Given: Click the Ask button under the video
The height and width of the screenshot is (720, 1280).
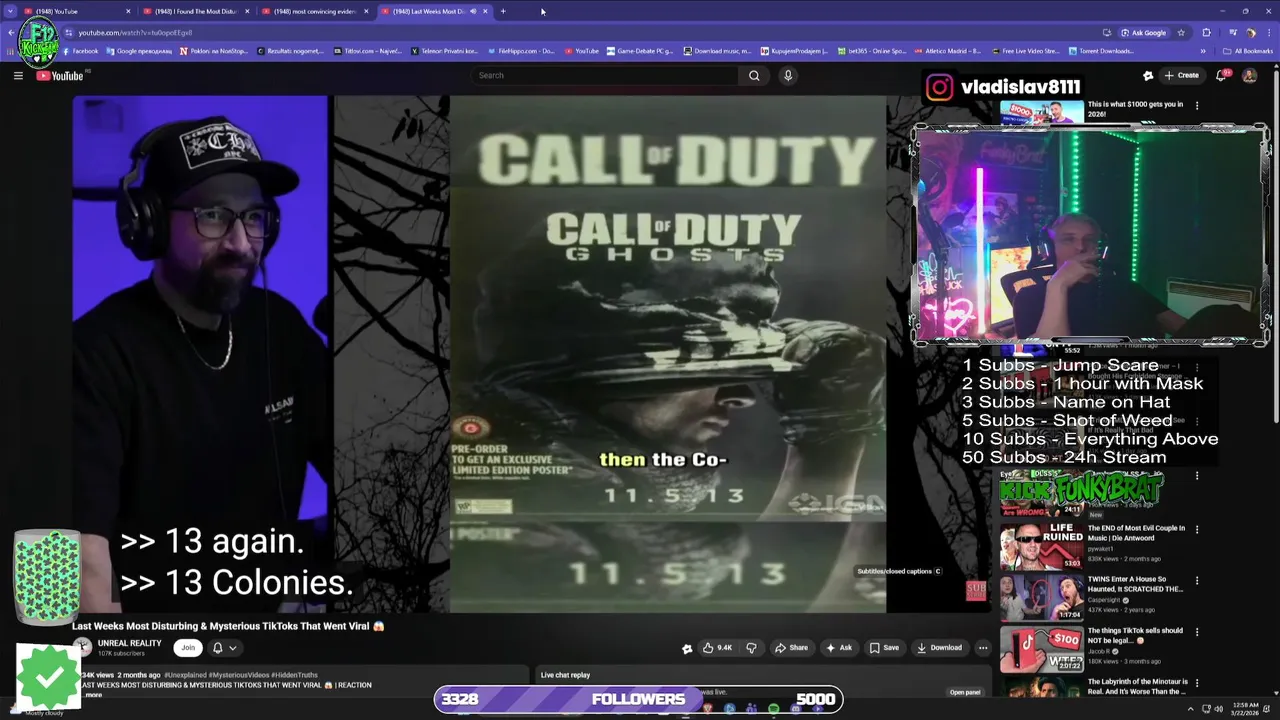Looking at the screenshot, I should click(838, 648).
